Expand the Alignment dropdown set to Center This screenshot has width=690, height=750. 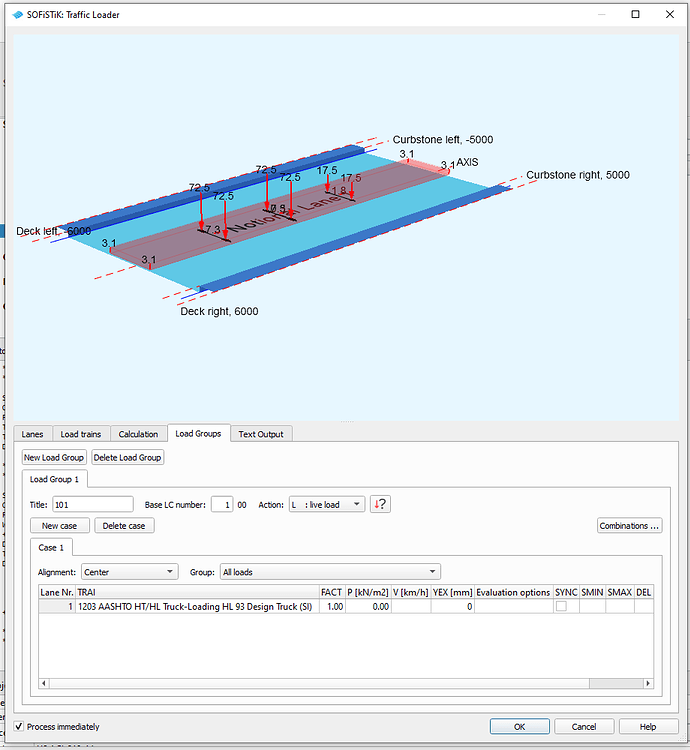tap(129, 572)
